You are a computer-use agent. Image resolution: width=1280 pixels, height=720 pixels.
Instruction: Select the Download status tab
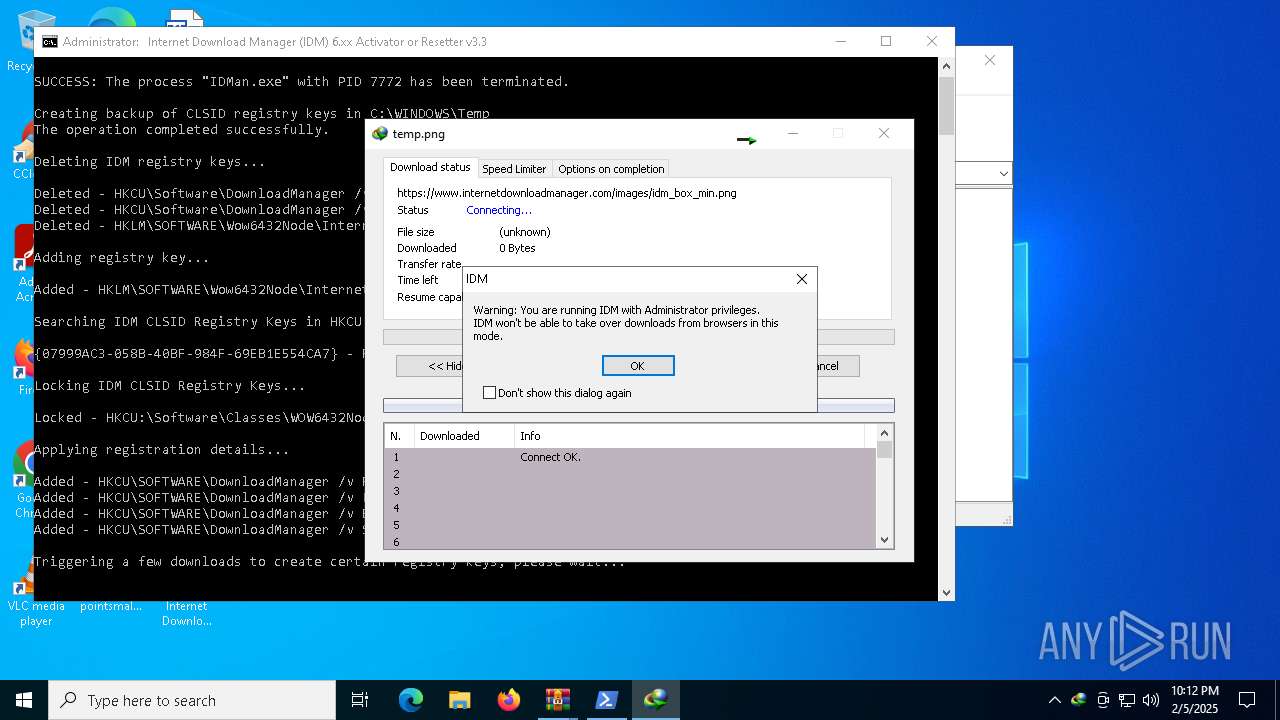(430, 168)
